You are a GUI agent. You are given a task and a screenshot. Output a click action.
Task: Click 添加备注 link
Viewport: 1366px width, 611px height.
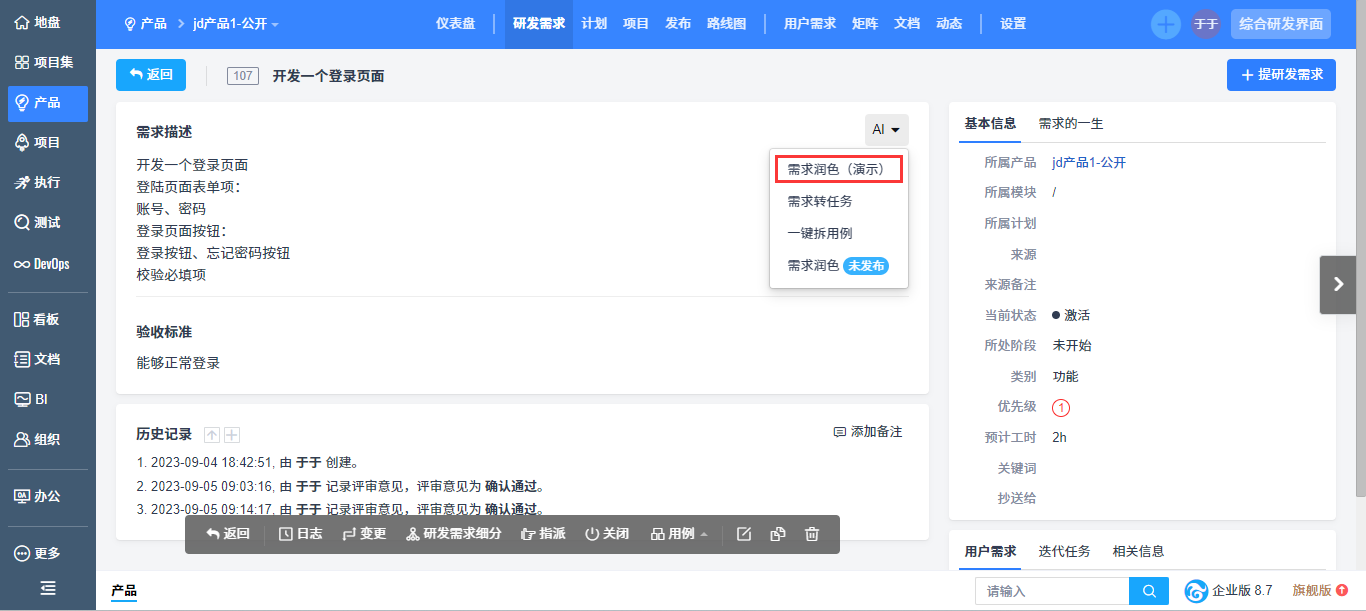coord(868,432)
